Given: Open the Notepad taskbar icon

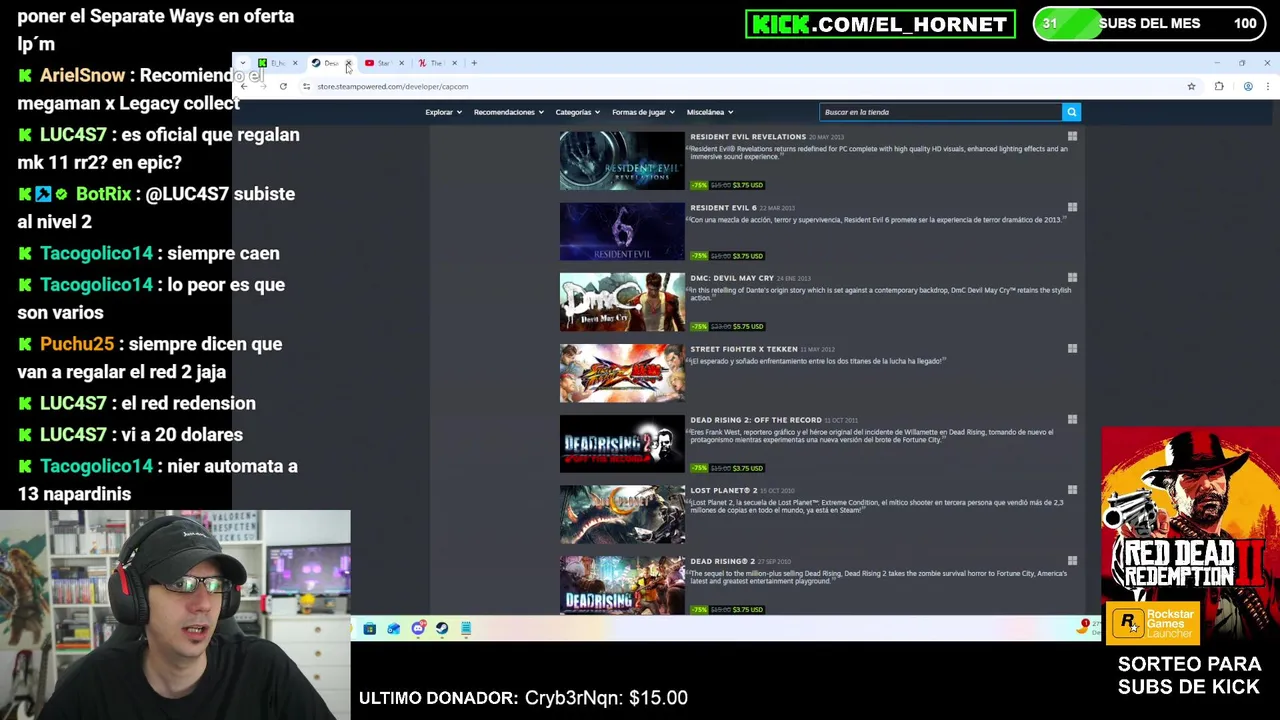Looking at the screenshot, I should click(466, 628).
